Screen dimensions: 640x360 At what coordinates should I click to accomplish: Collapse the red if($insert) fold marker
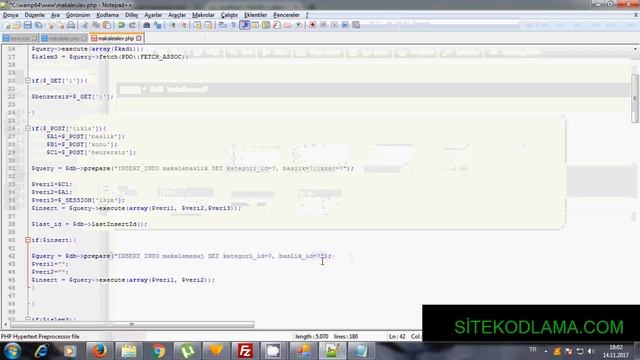point(27,240)
